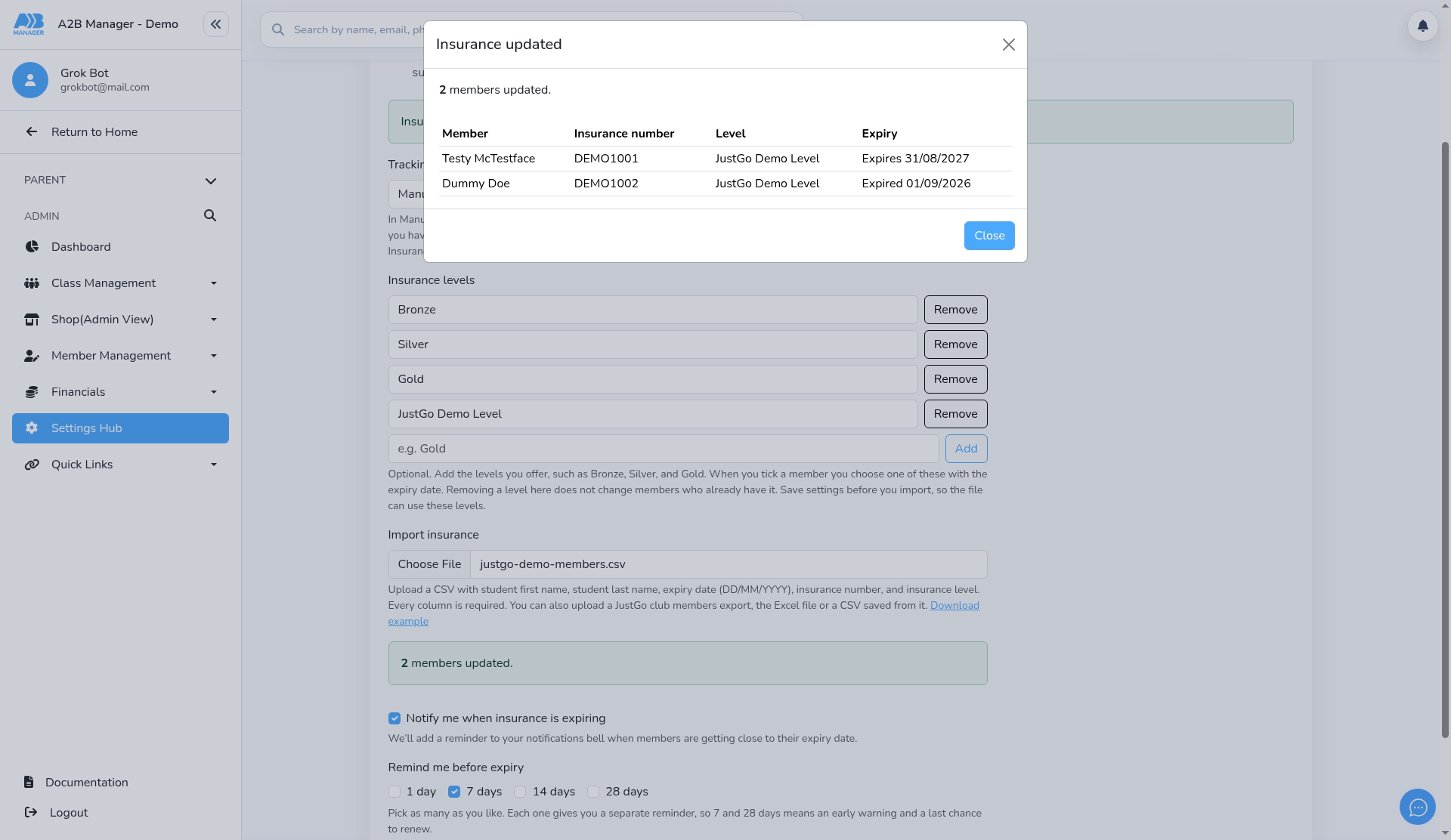Expand the Class Management menu arrow
The height and width of the screenshot is (840, 1451).
tap(214, 283)
